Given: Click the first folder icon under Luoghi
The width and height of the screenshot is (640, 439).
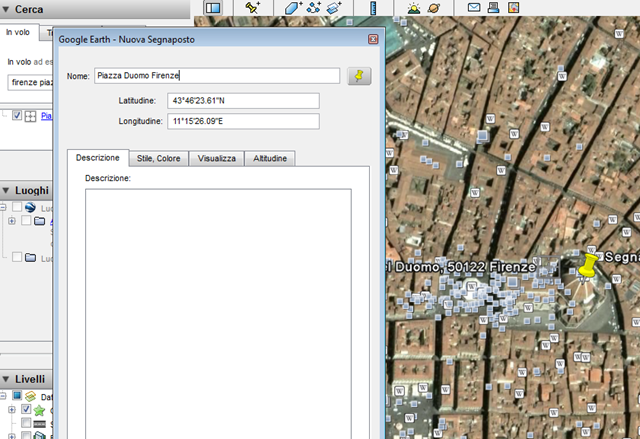Looking at the screenshot, I should click(x=40, y=221).
